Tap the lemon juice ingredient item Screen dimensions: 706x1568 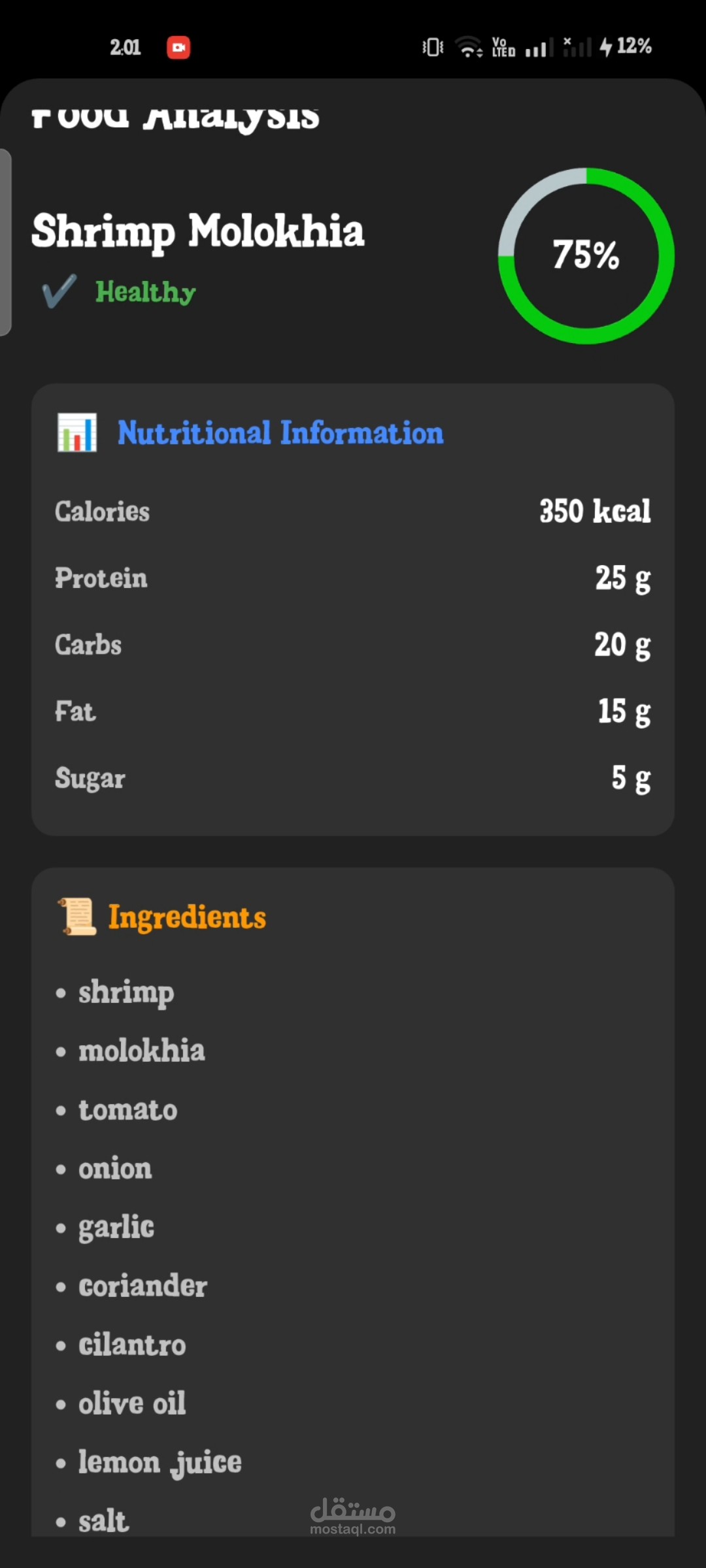click(x=160, y=1462)
